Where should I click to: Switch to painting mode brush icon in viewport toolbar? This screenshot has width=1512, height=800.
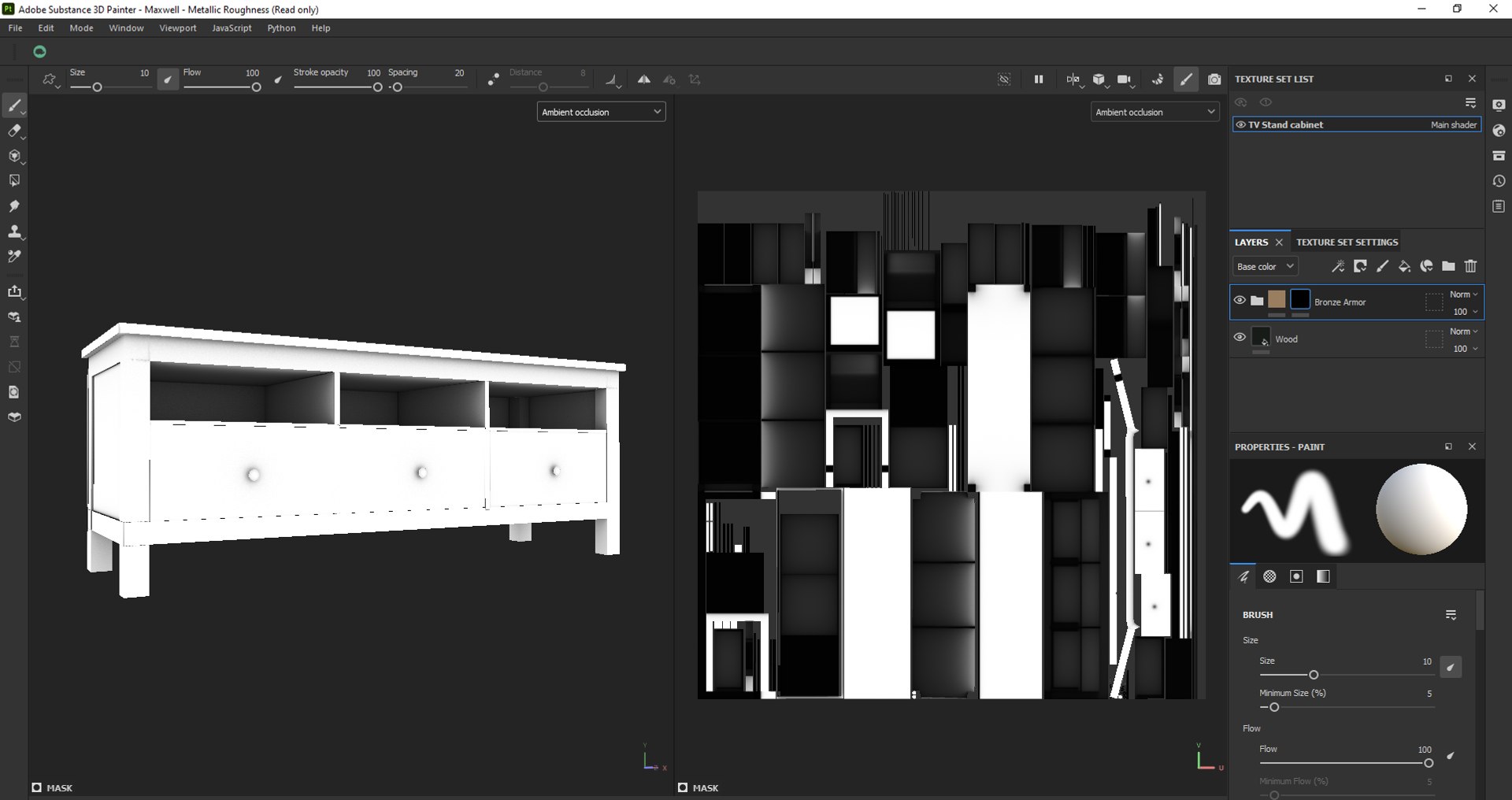point(1186,80)
